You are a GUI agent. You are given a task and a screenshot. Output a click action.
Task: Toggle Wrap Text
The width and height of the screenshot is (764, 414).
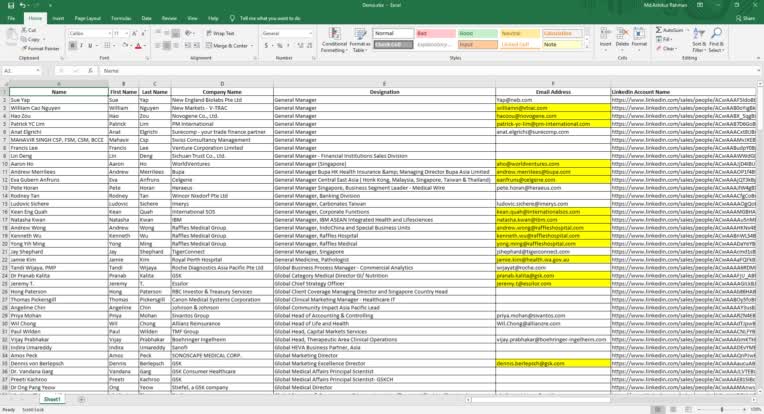point(220,33)
